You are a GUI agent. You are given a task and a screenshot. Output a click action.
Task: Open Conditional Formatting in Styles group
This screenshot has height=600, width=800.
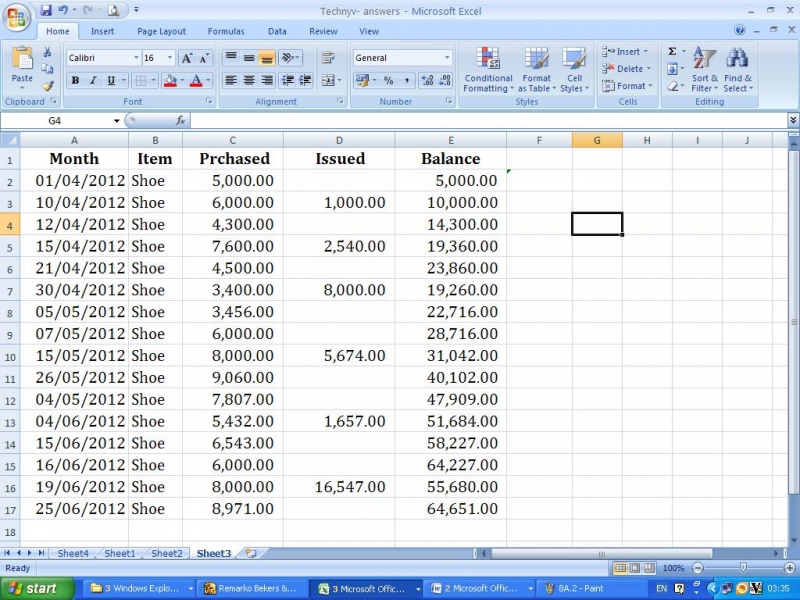coord(488,70)
